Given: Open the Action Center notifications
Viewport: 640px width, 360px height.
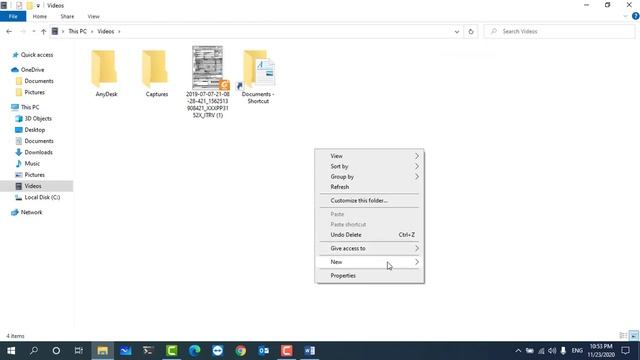Looking at the screenshot, I should [625, 351].
